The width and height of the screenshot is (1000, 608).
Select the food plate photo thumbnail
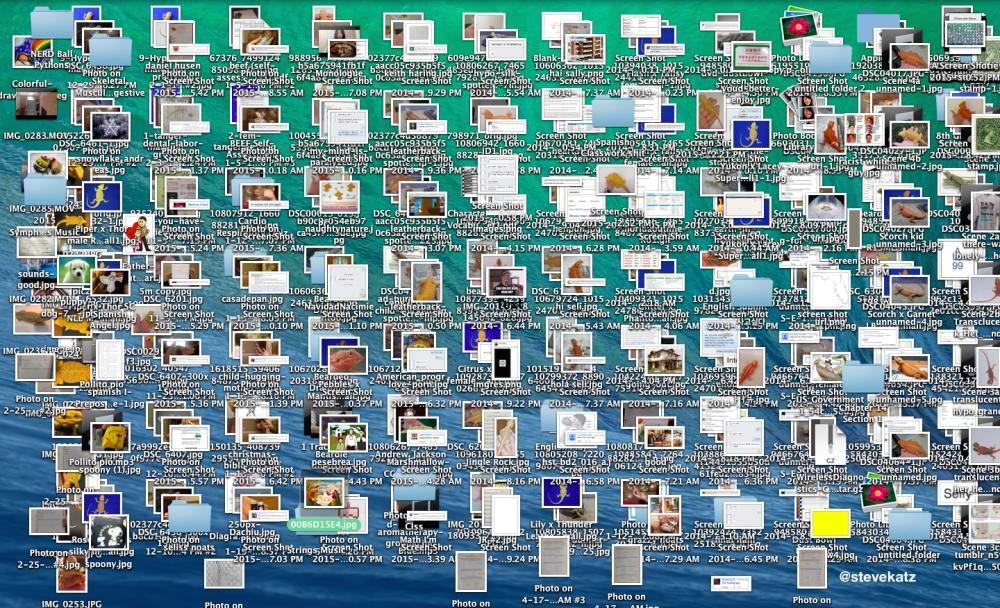click(x=47, y=165)
